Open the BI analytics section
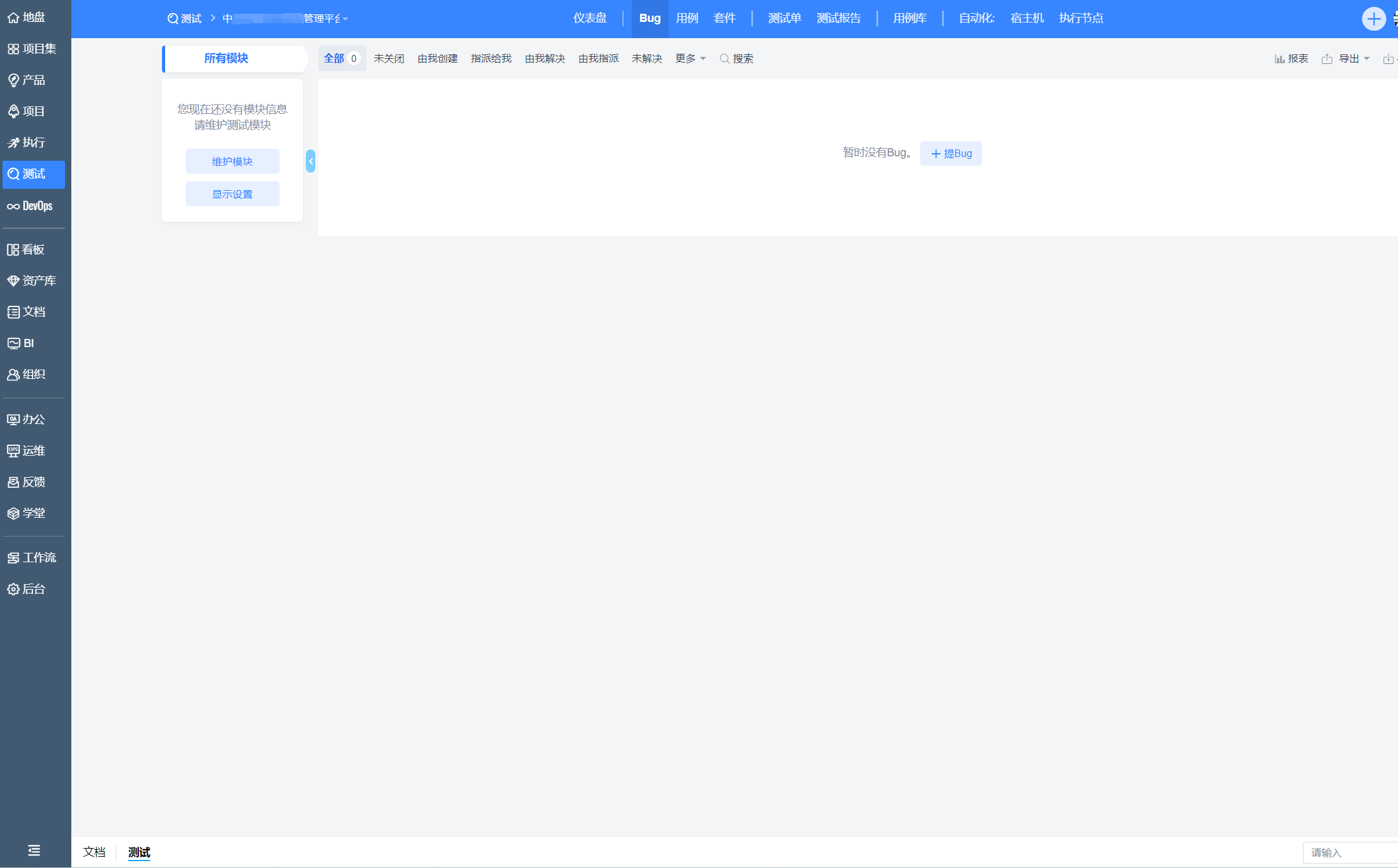The image size is (1398, 868). 22,343
